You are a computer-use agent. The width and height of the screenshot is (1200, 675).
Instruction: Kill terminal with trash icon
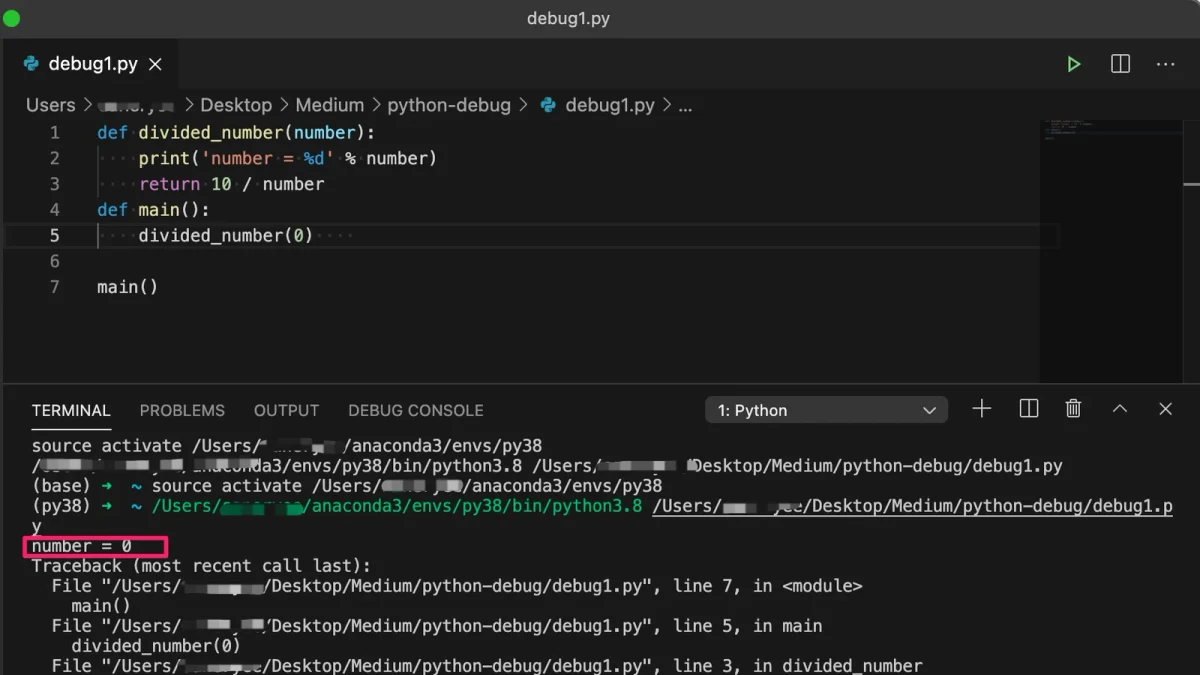point(1073,409)
